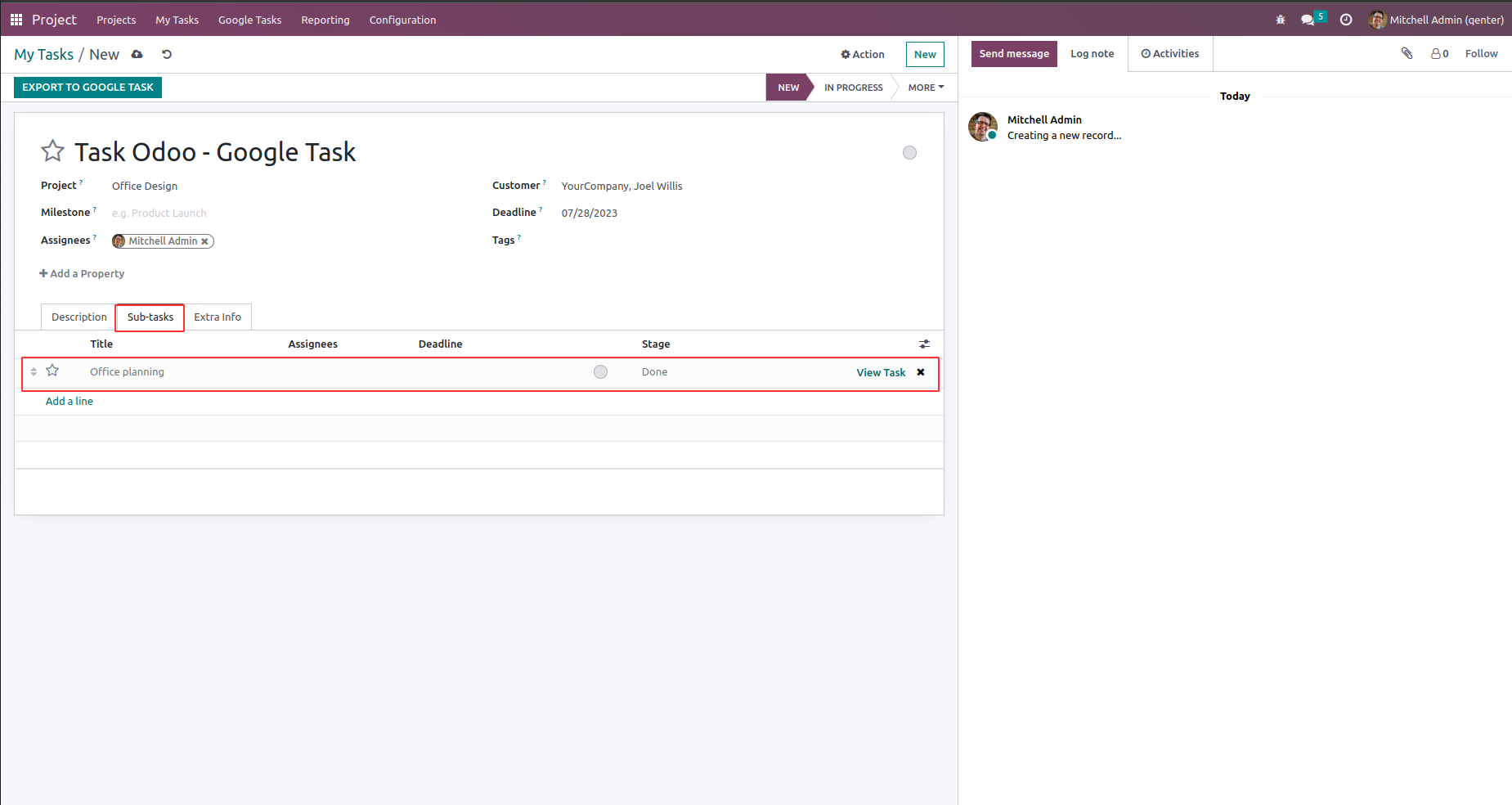Click the debug bug icon
The height and width of the screenshot is (805, 1512).
click(1281, 20)
